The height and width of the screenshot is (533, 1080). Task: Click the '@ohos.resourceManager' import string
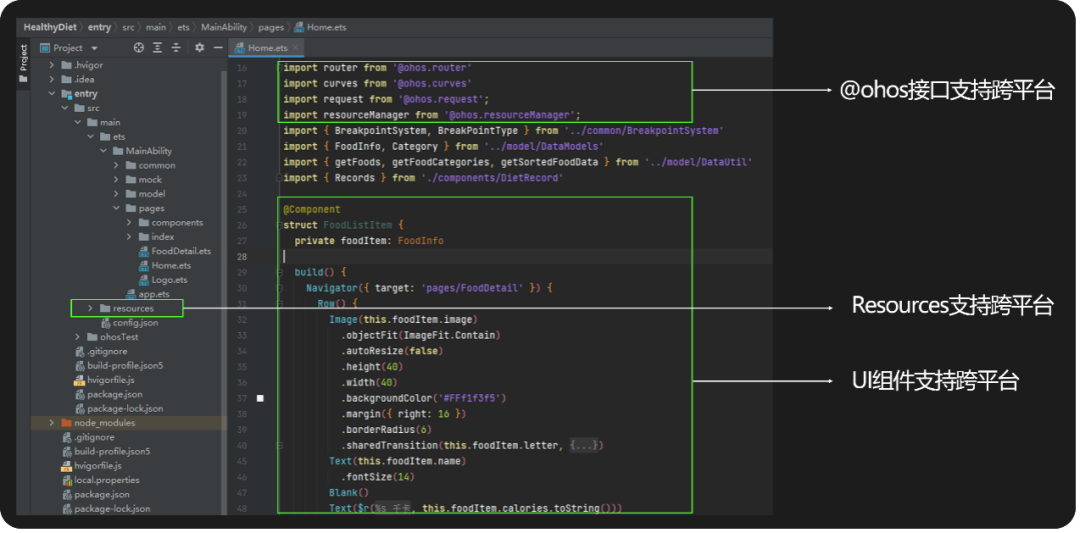coord(510,115)
